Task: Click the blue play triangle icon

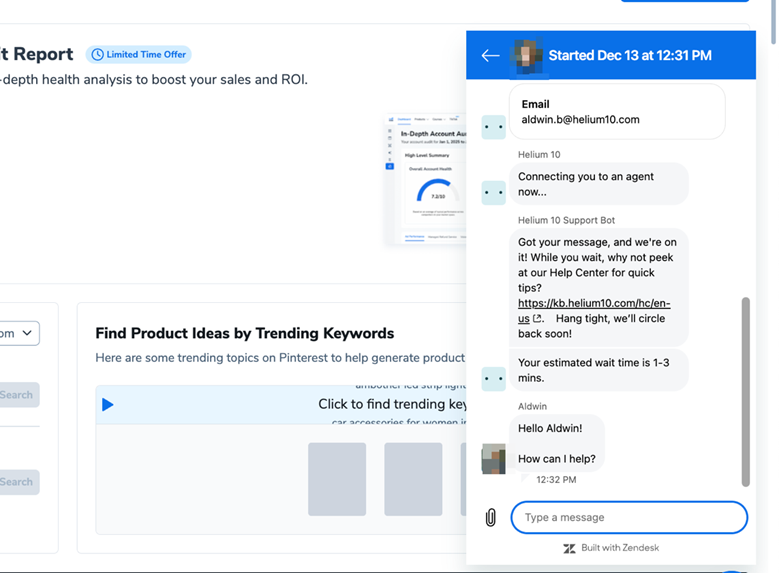Action: pos(108,404)
